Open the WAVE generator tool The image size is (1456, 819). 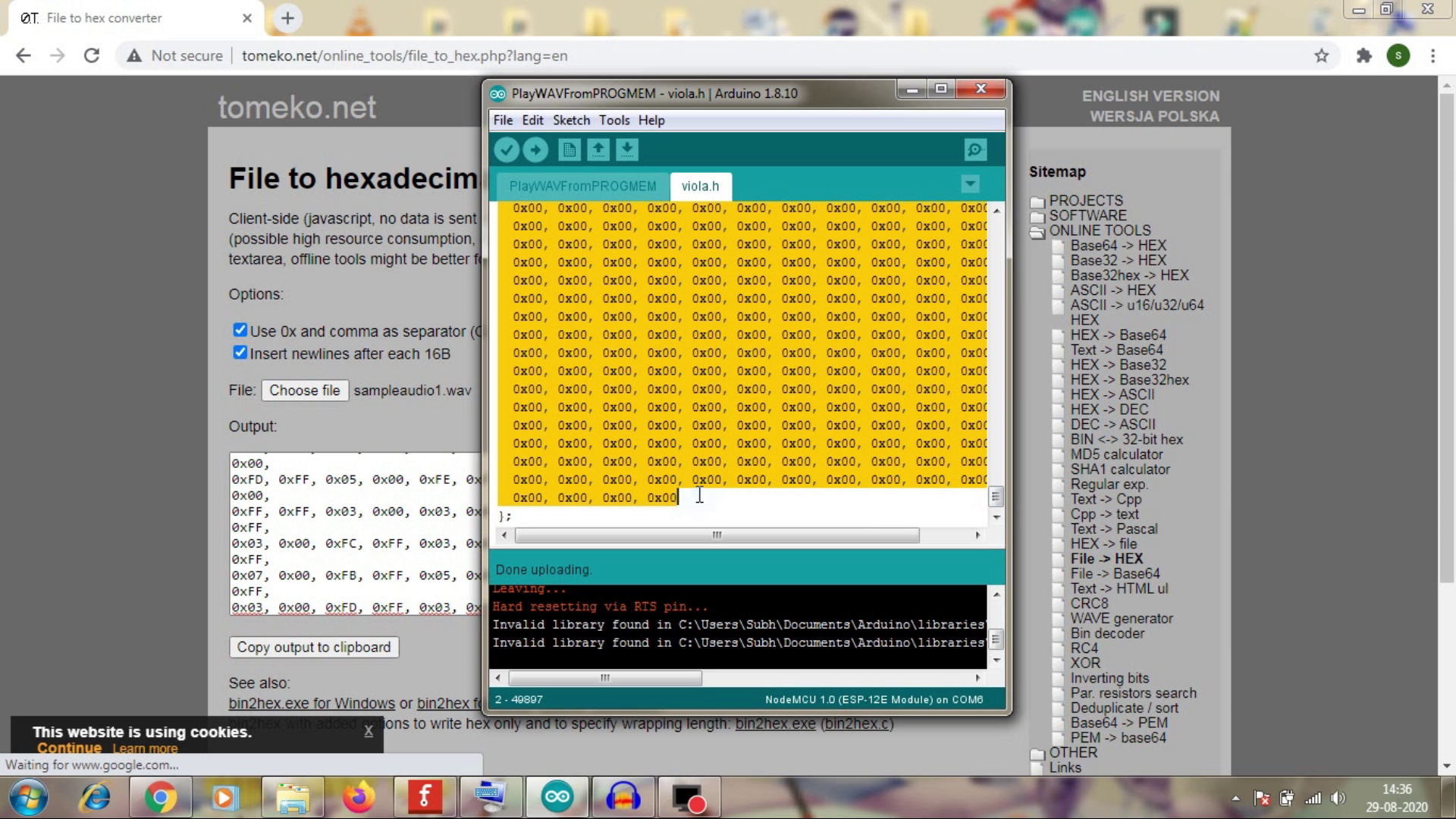point(1122,619)
